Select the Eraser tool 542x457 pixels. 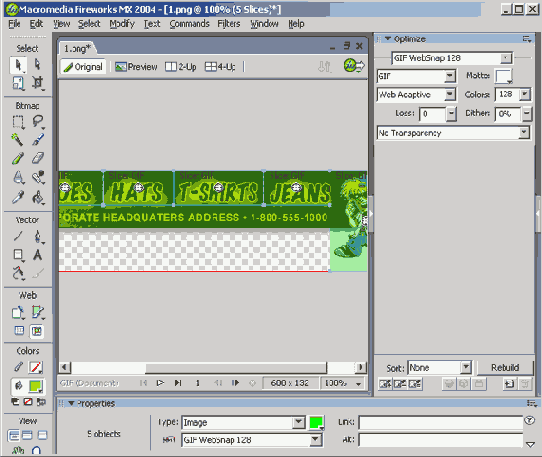pyautogui.click(x=38, y=158)
